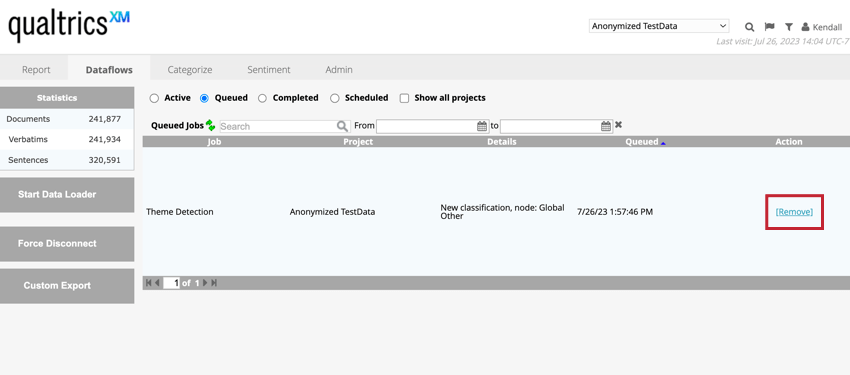
Task: Select the Queued jobs radio button
Action: tap(204, 99)
